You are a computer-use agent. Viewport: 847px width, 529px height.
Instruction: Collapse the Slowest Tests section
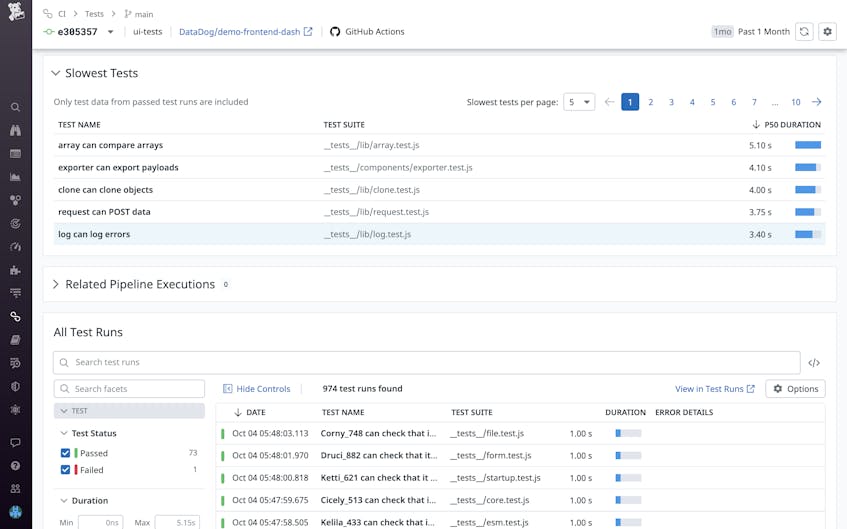[56, 73]
